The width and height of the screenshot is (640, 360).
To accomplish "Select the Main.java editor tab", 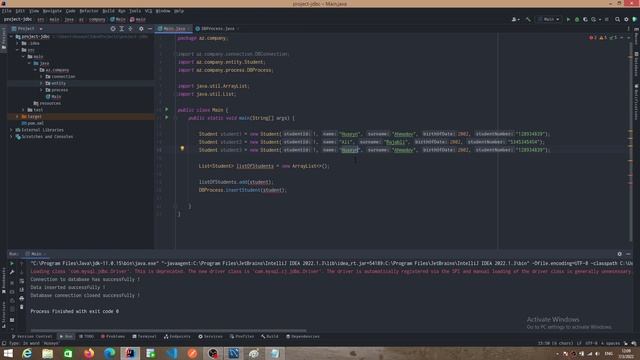I will [x=173, y=29].
